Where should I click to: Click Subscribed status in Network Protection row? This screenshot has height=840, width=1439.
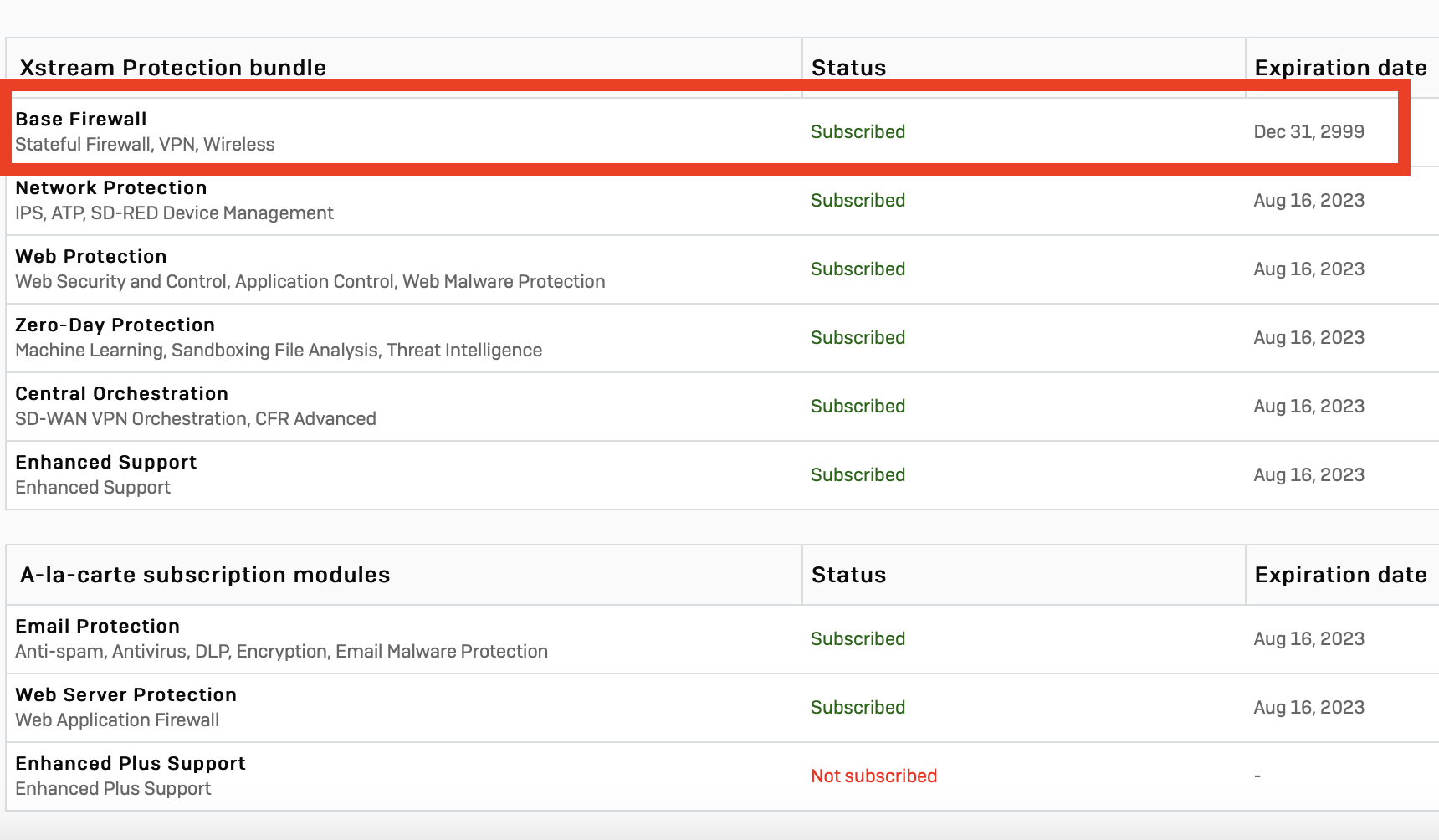pyautogui.click(x=858, y=200)
